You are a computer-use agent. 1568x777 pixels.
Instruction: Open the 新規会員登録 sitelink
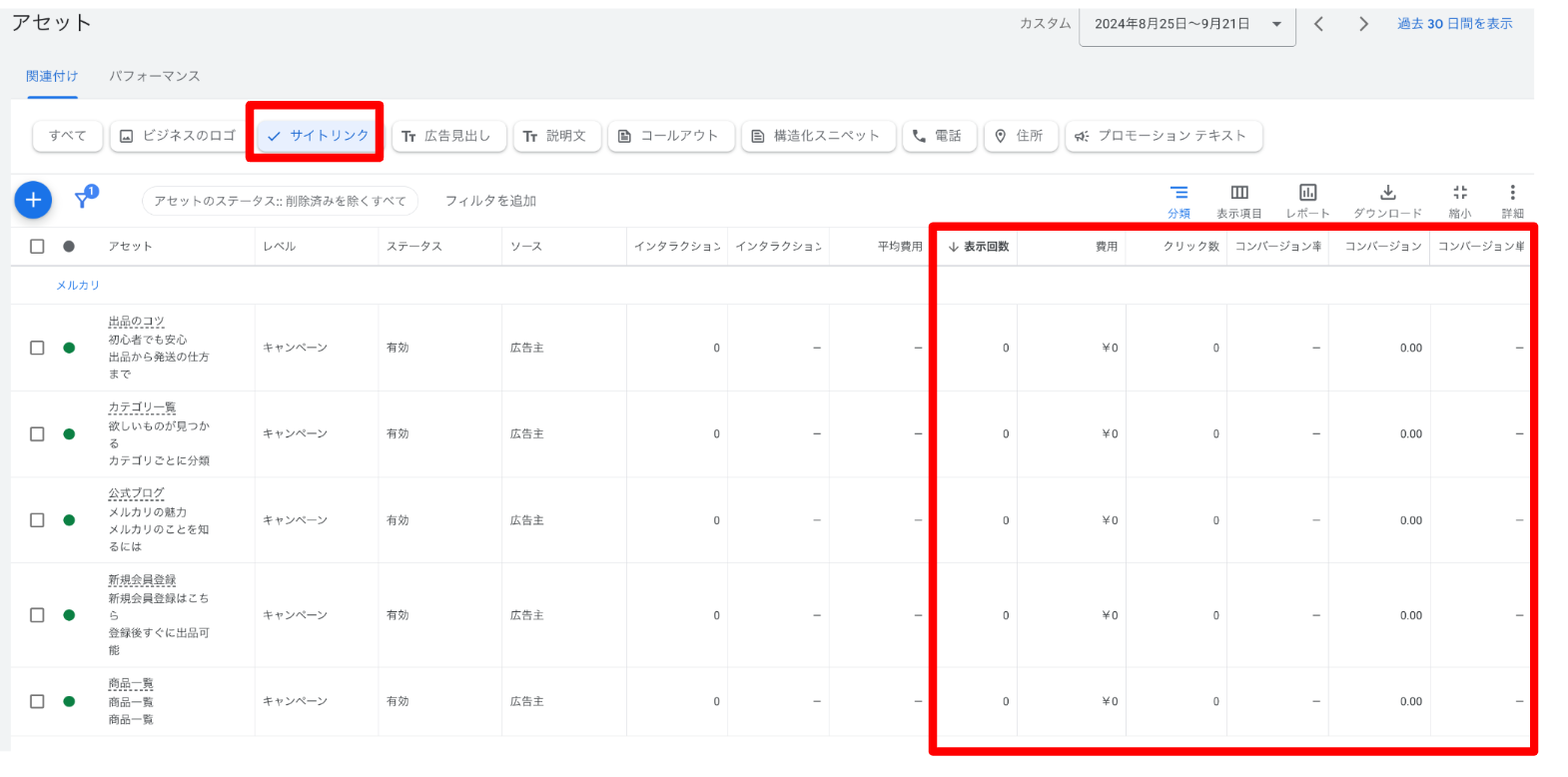pos(142,580)
